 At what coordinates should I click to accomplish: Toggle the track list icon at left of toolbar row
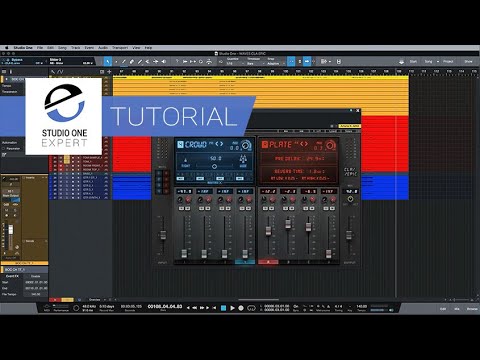click(x=4, y=72)
